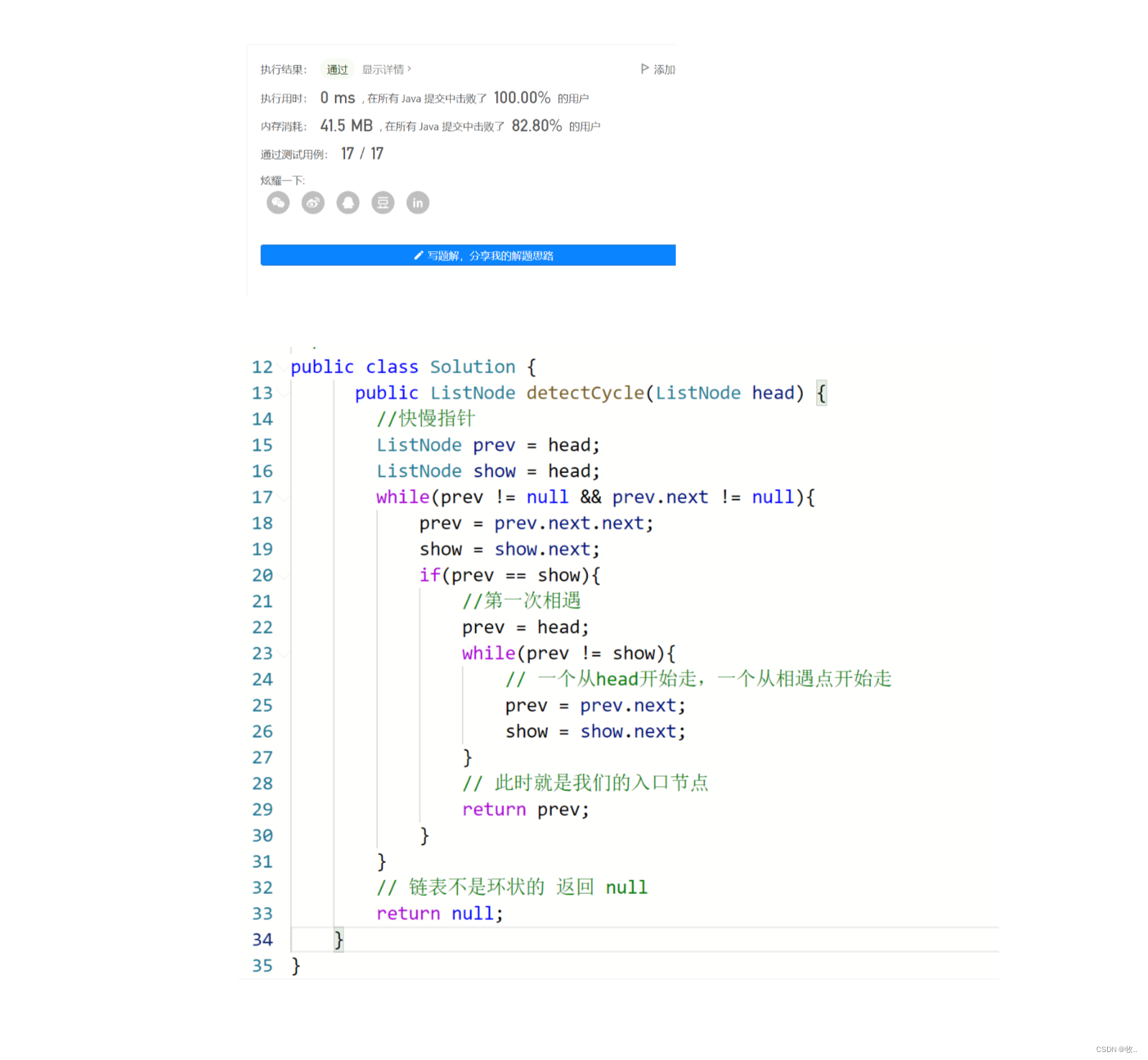The width and height of the screenshot is (1148, 1060).
Task: Click the 'return null;' statement
Action: click(x=439, y=913)
